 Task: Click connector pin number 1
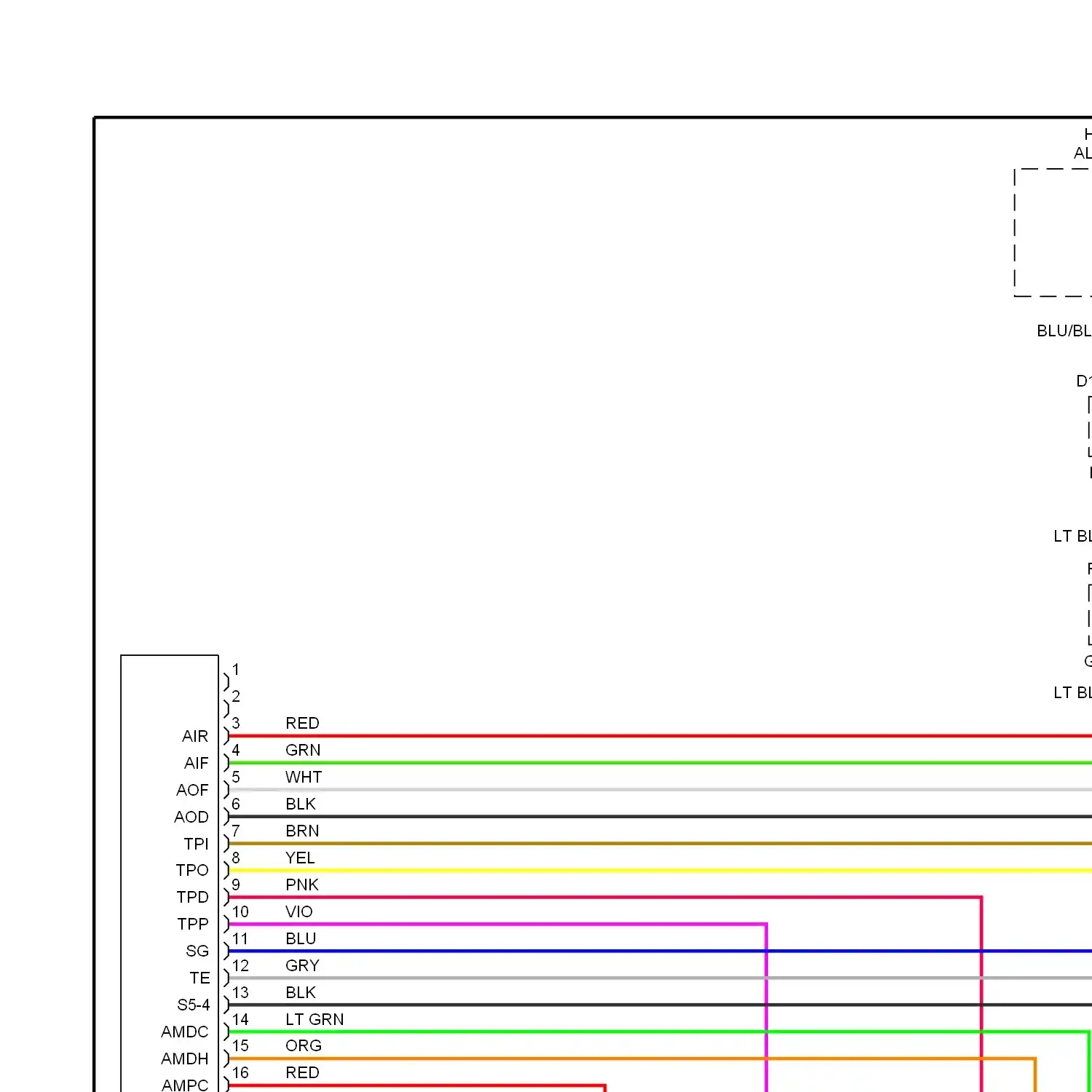tap(236, 669)
